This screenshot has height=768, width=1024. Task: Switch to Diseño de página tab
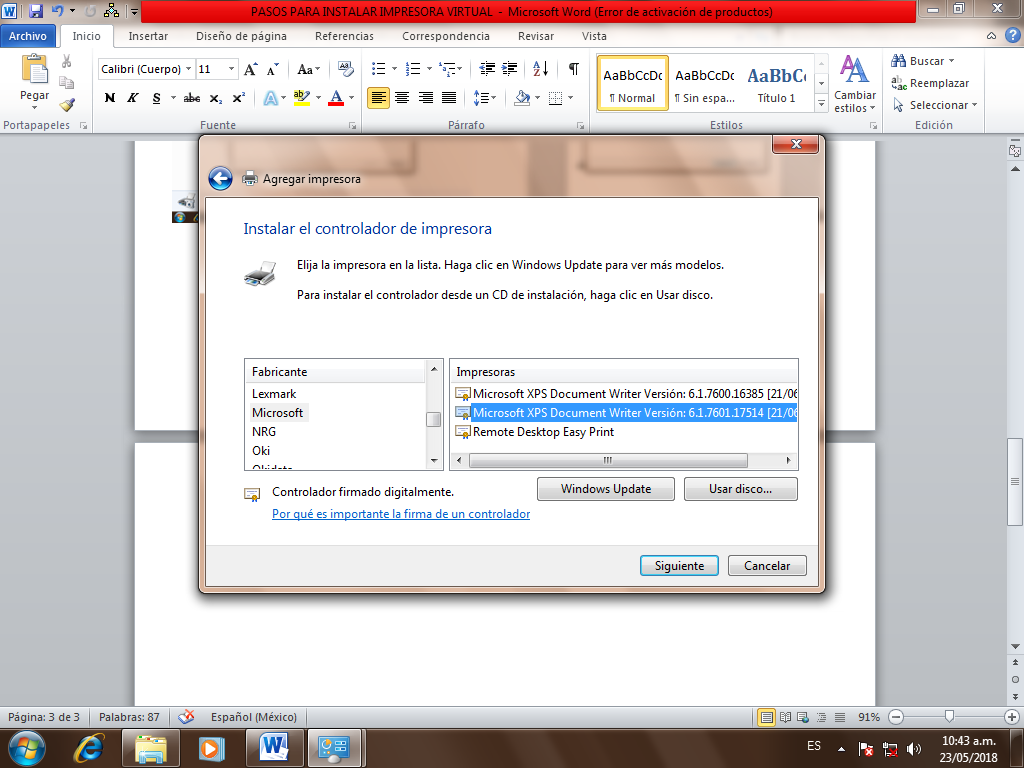241,36
